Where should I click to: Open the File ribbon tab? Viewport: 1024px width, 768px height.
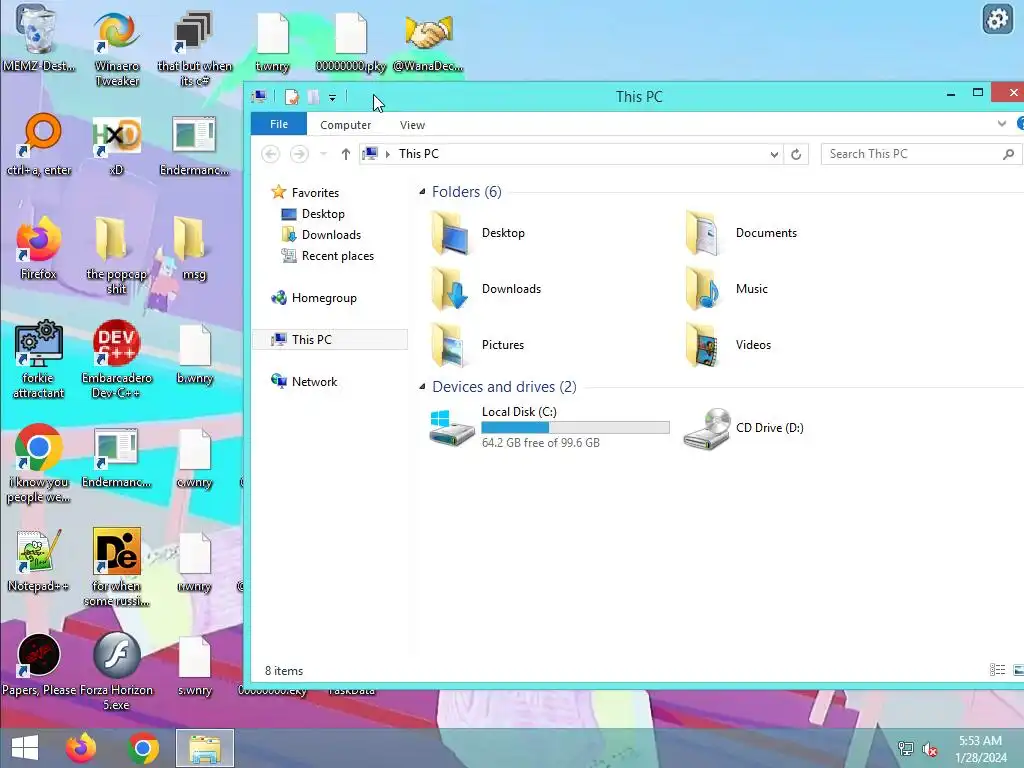tap(279, 124)
